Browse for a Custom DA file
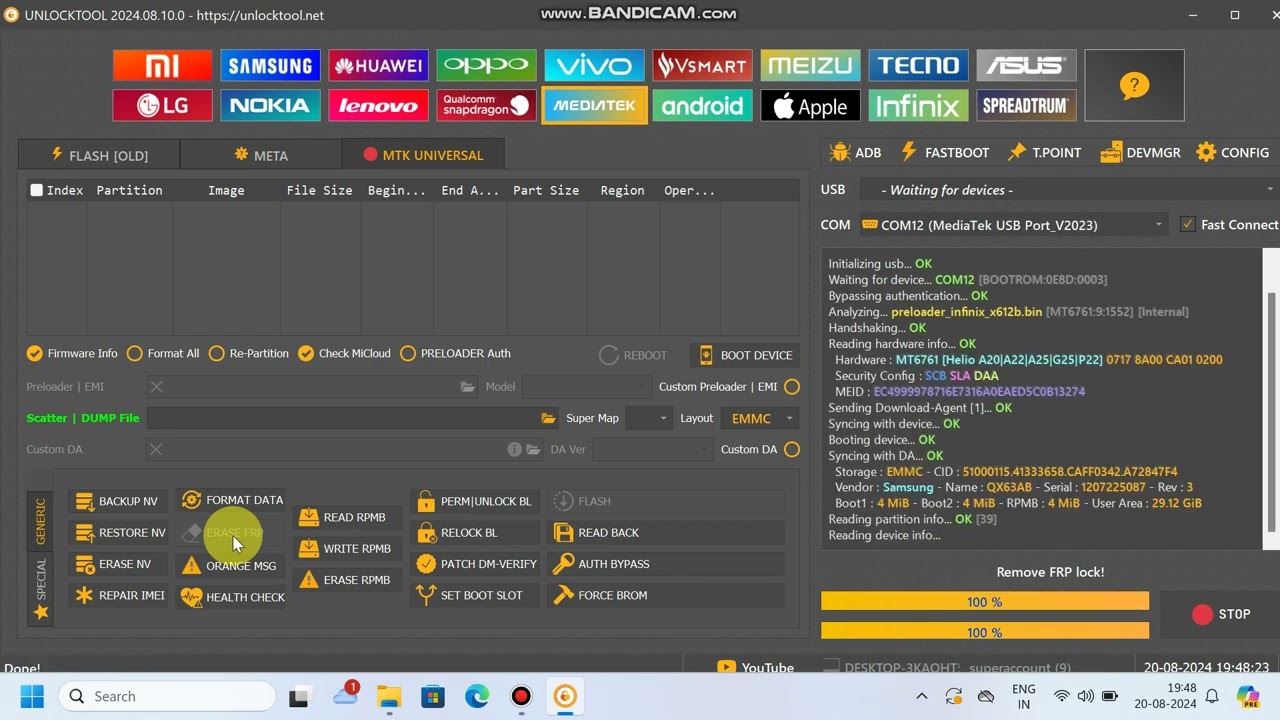This screenshot has height=720, width=1280. [533, 450]
